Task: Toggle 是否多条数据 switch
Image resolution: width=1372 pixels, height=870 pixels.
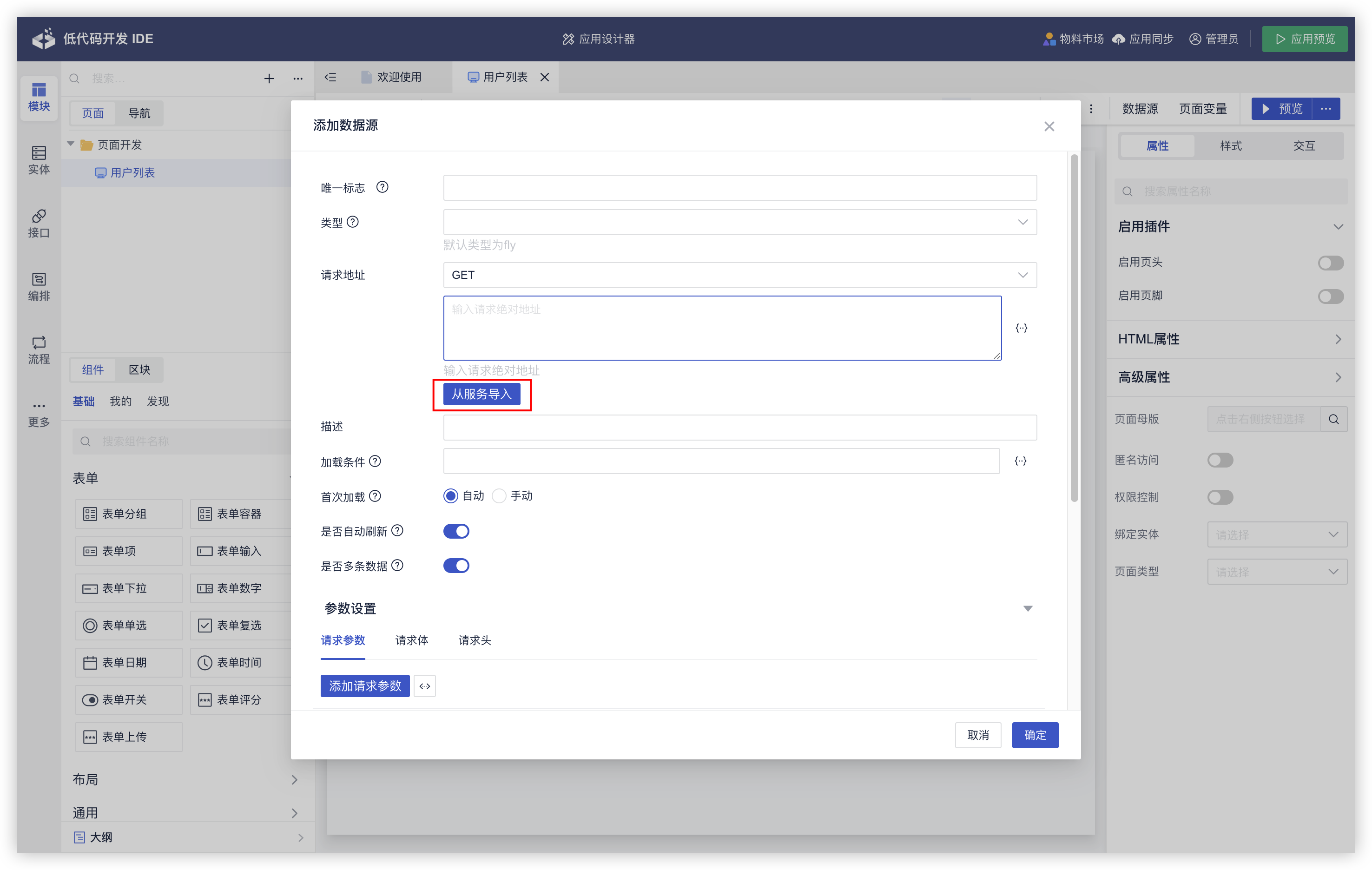Action: tap(456, 566)
